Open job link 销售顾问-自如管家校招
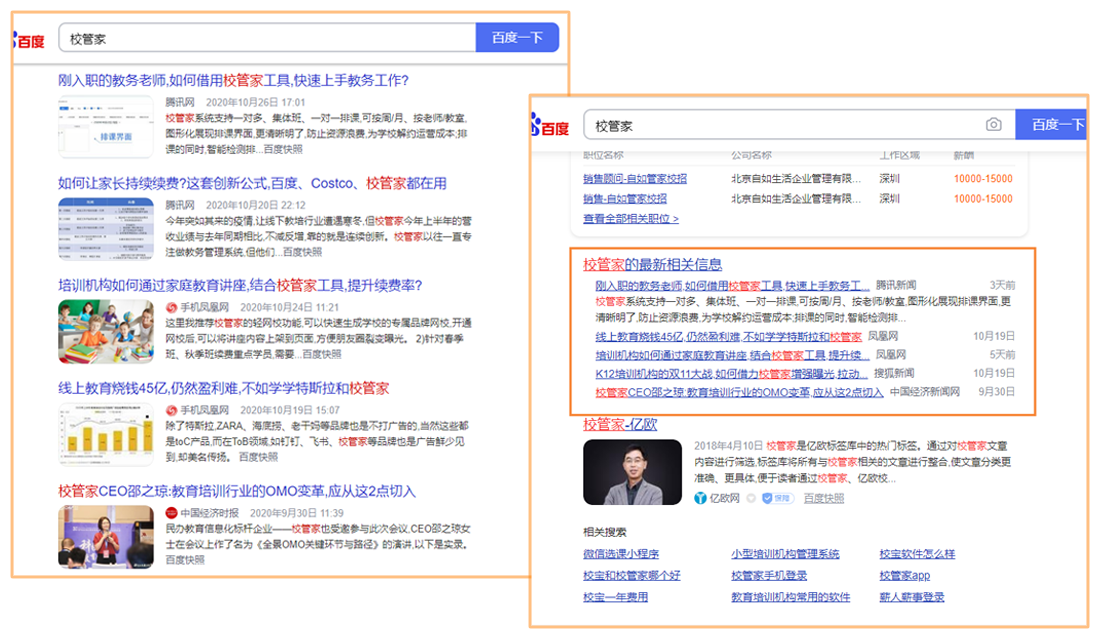This screenshot has width=1100, height=639. point(635,178)
